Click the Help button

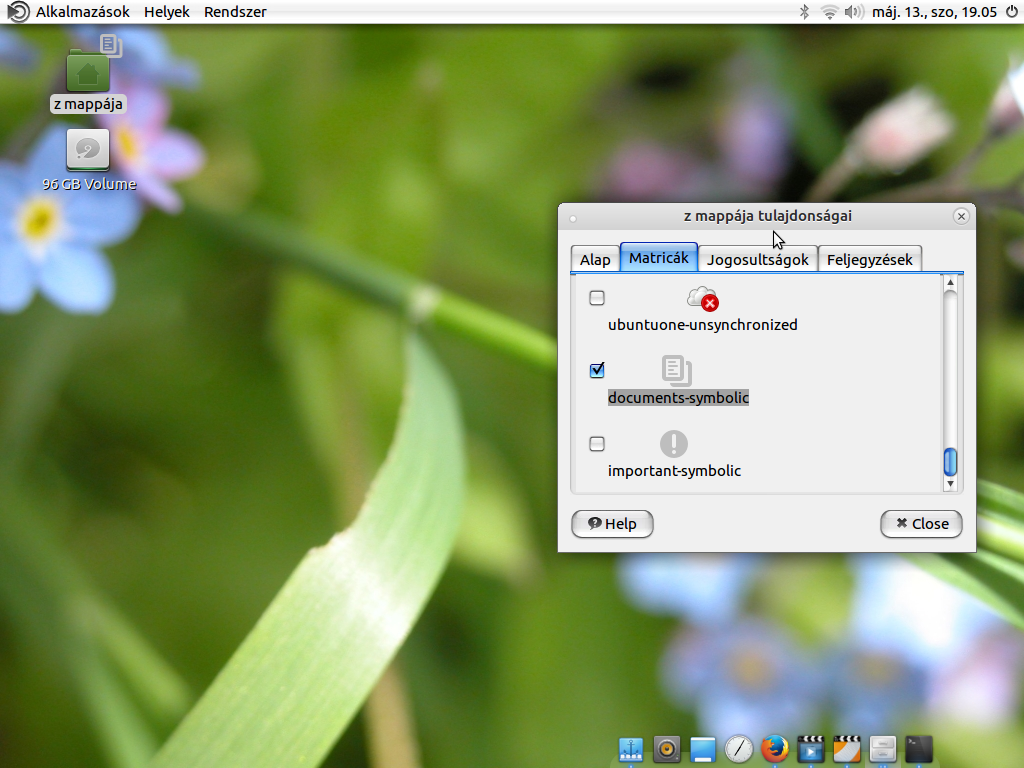tap(612, 524)
